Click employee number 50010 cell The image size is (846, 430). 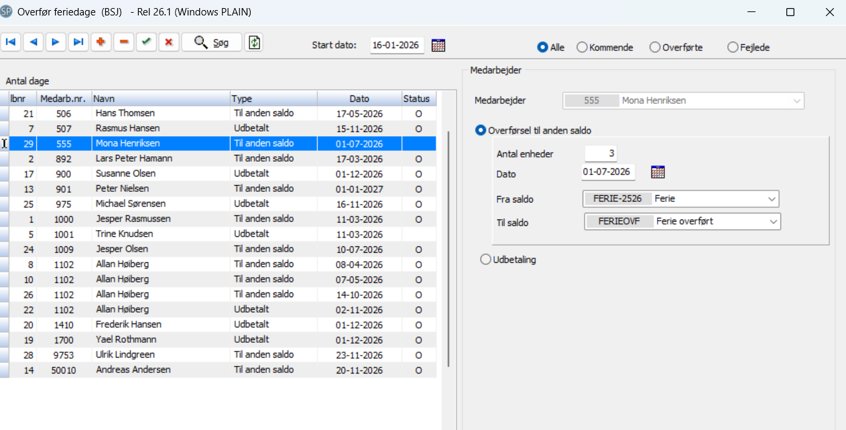64,371
